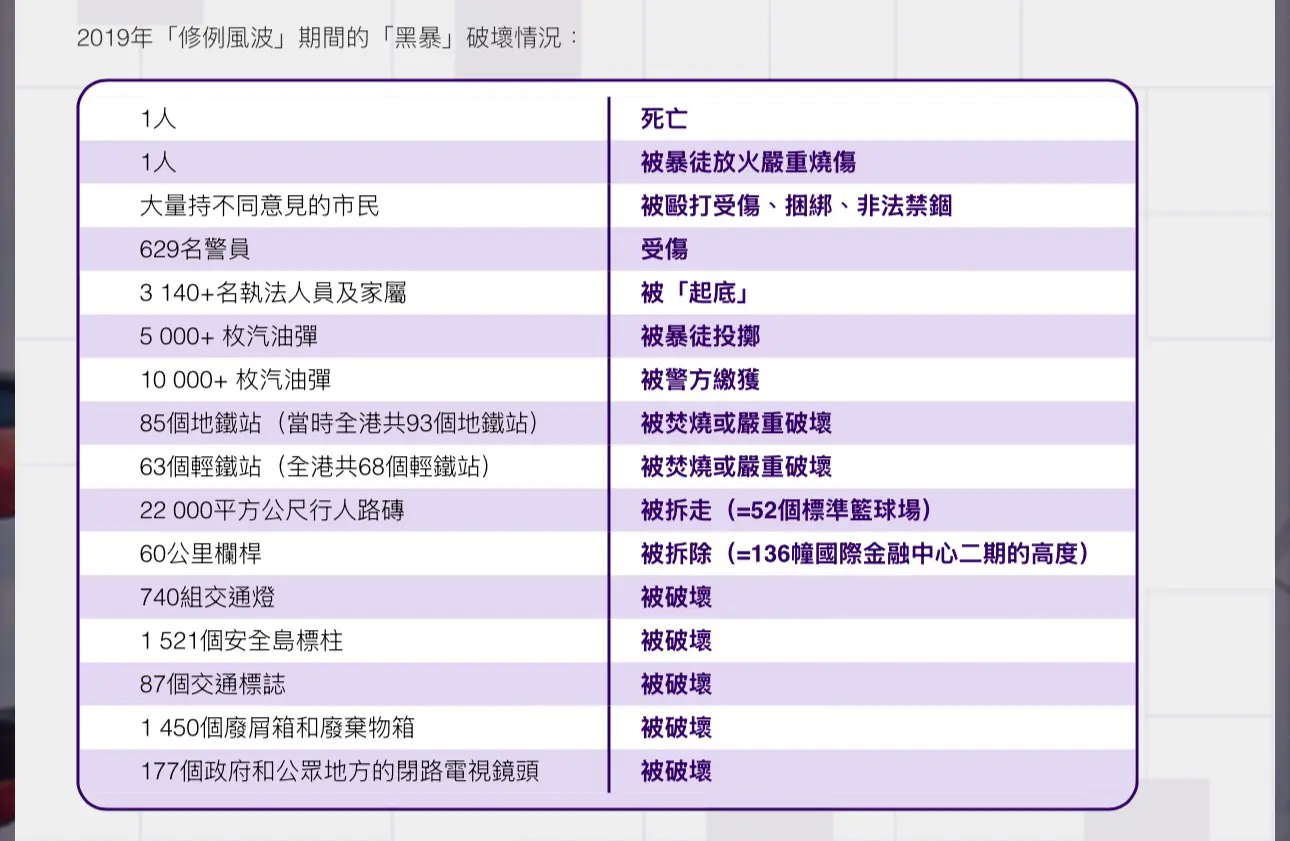Click the '死亡' cell
This screenshot has height=841, width=1290.
[664, 119]
